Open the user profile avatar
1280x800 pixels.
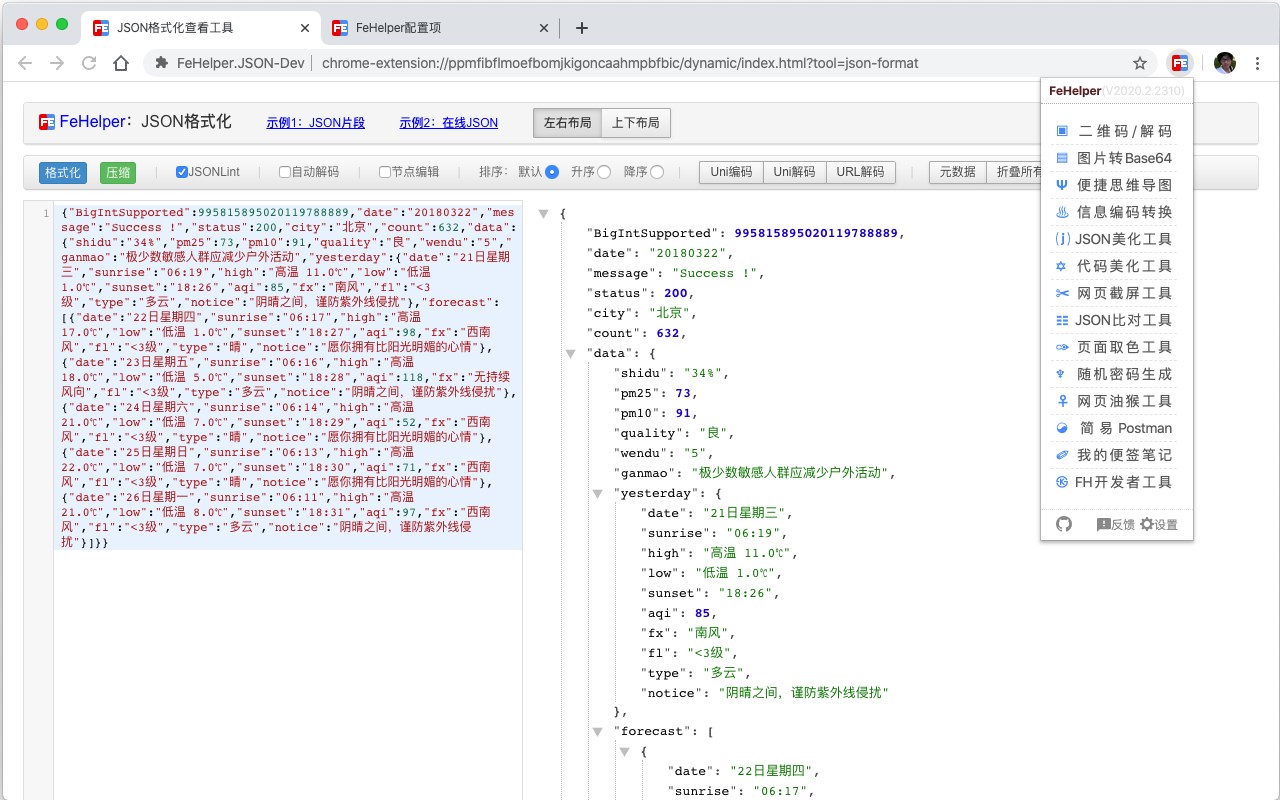1225,63
